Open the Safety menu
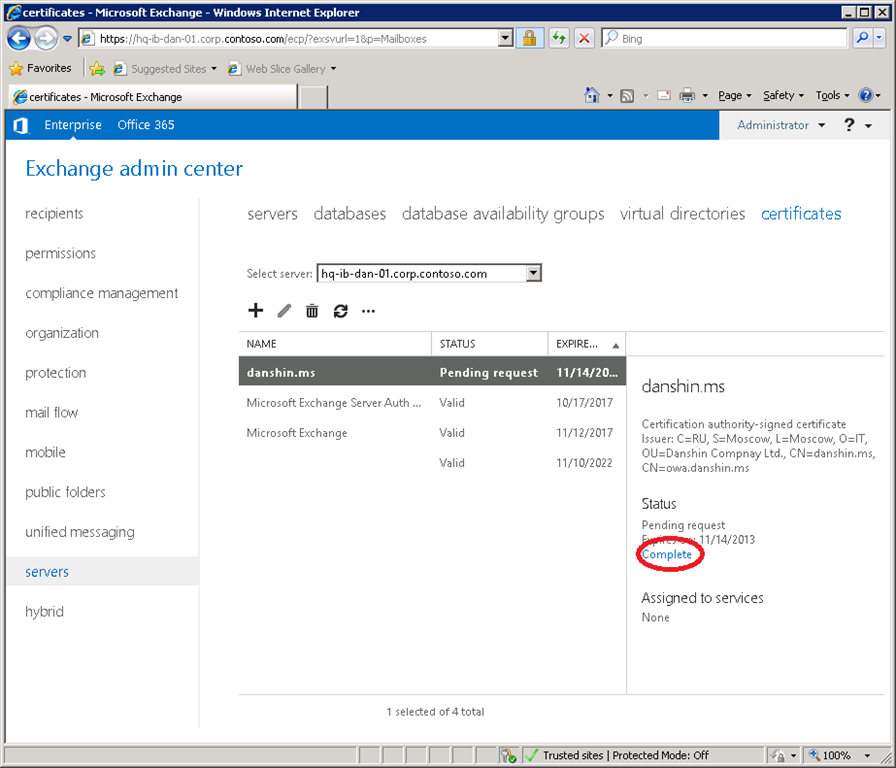Screen dimensions: 896x768 pos(783,95)
